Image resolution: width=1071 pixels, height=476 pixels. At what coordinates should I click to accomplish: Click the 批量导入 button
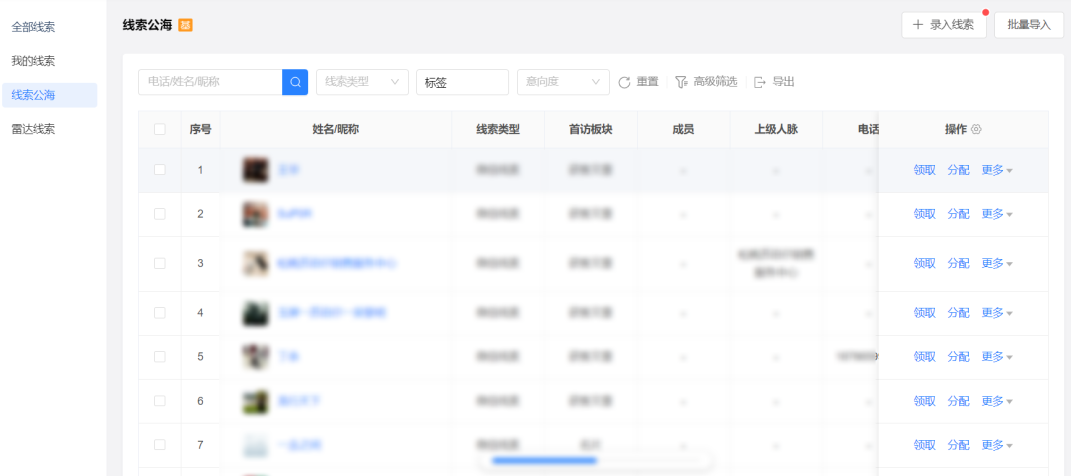click(1029, 25)
